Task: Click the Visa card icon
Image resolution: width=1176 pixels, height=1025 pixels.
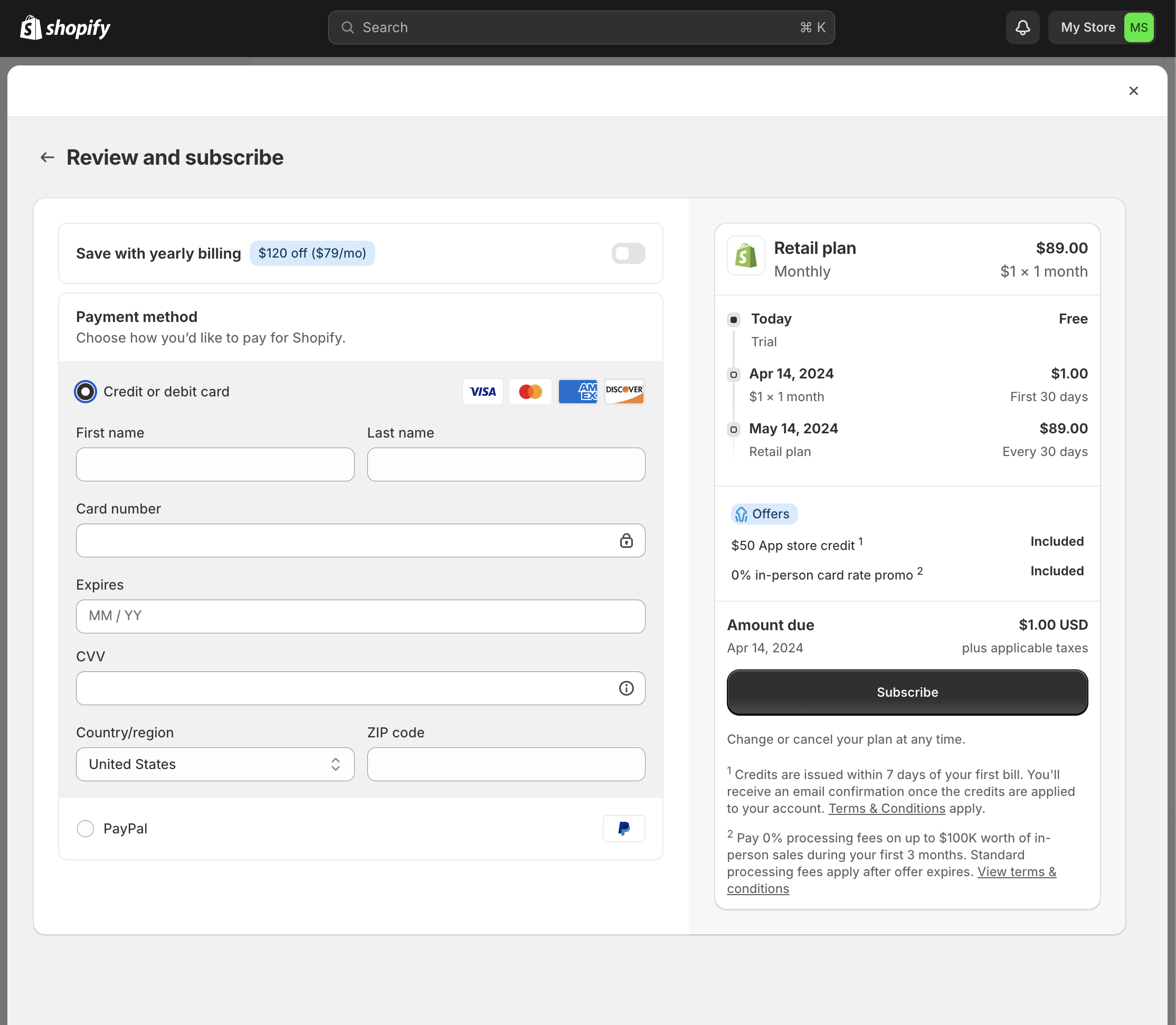Action: pyautogui.click(x=482, y=391)
